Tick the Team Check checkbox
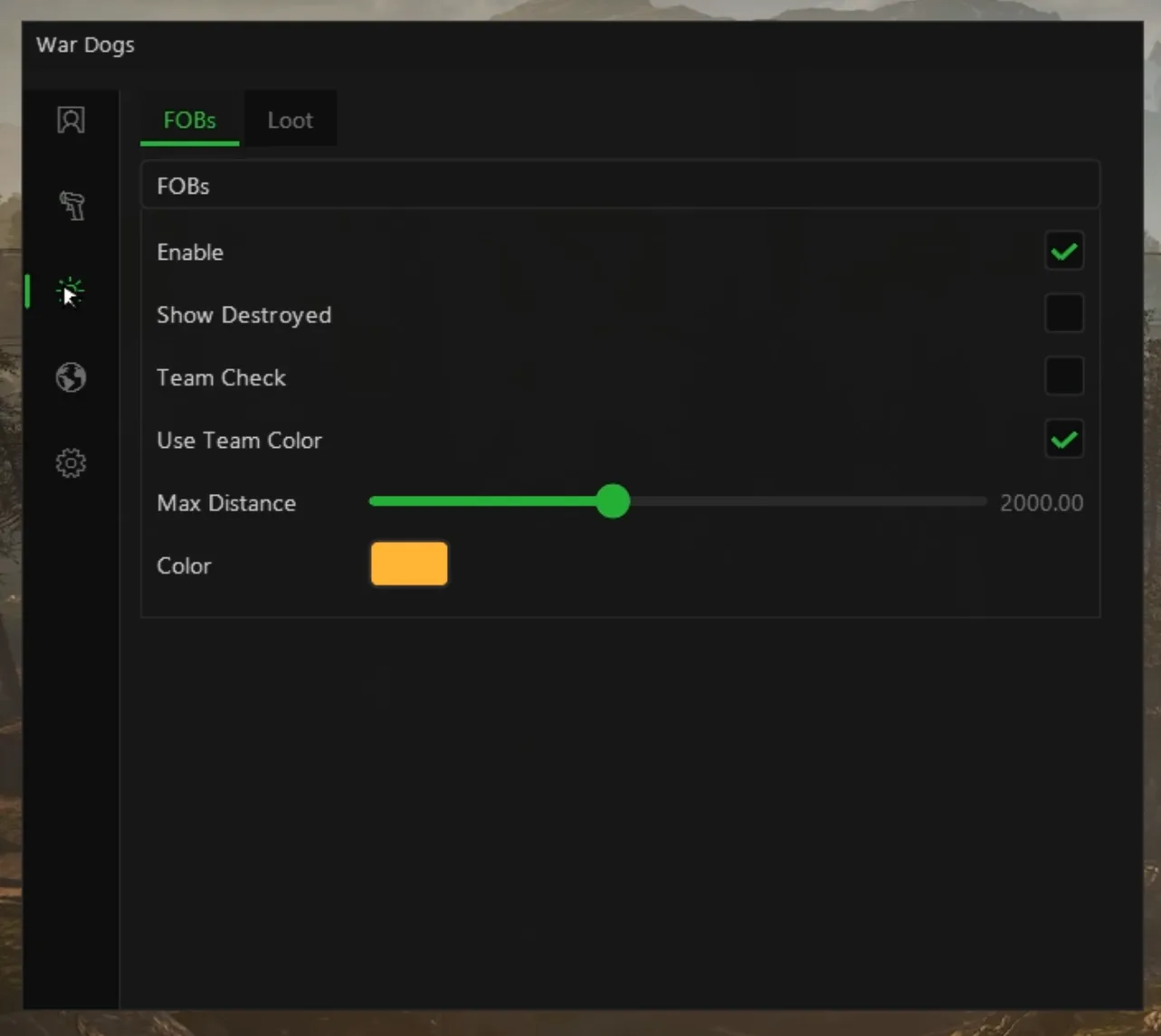 [1064, 376]
